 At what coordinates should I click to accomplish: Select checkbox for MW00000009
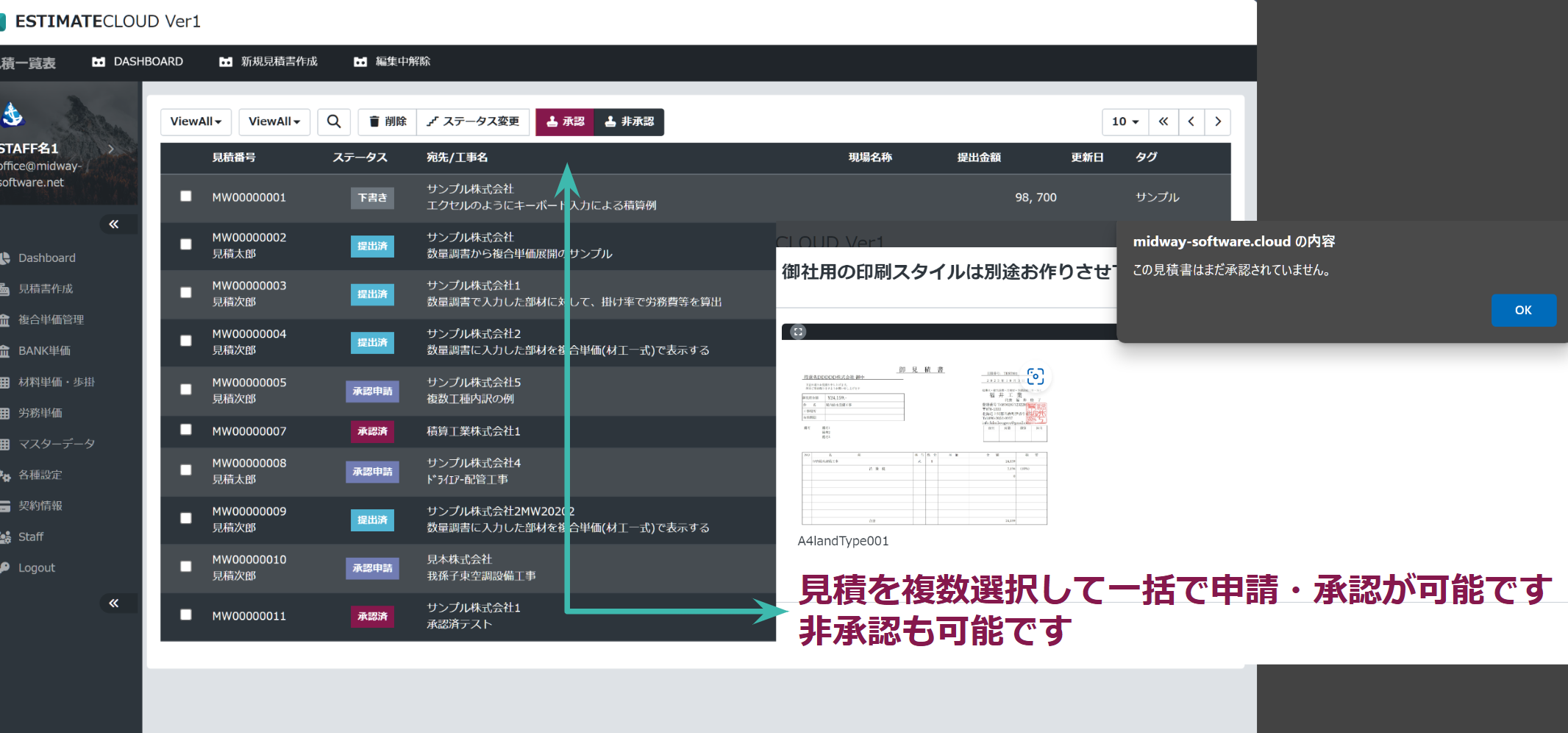coord(186,518)
